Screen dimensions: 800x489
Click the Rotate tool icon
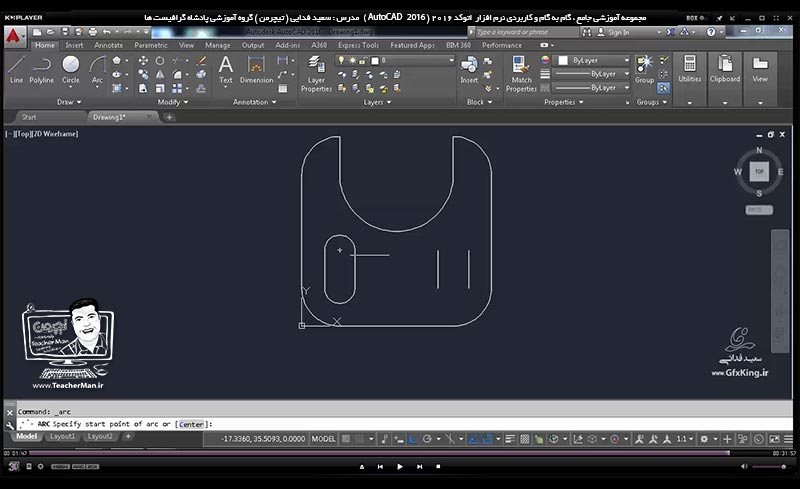(160, 61)
